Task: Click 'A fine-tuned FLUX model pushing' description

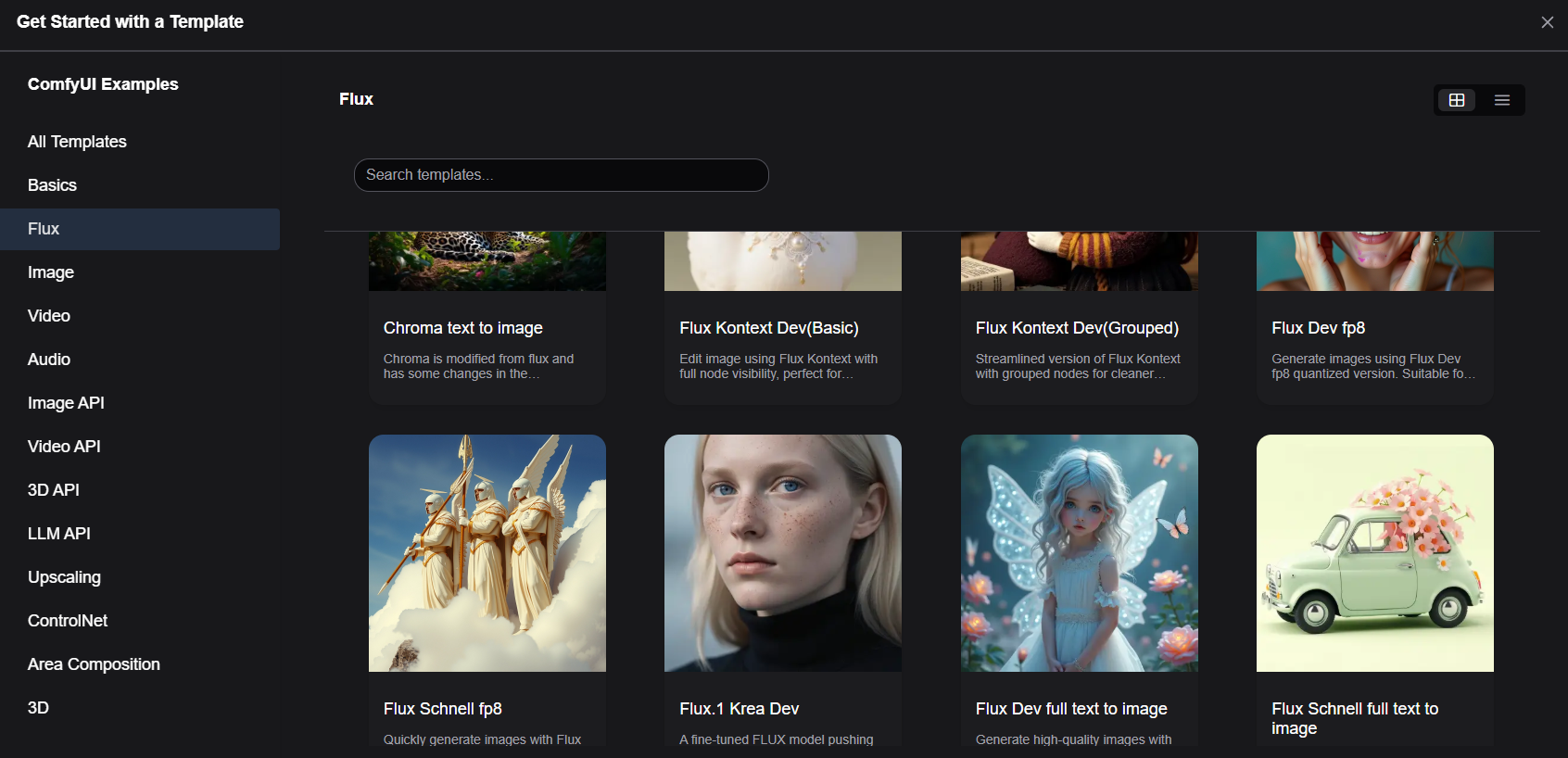Action: coord(777,739)
